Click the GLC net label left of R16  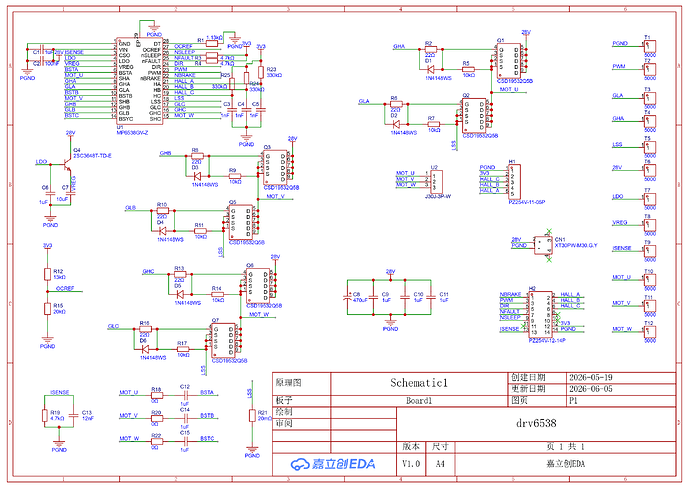tap(113, 326)
